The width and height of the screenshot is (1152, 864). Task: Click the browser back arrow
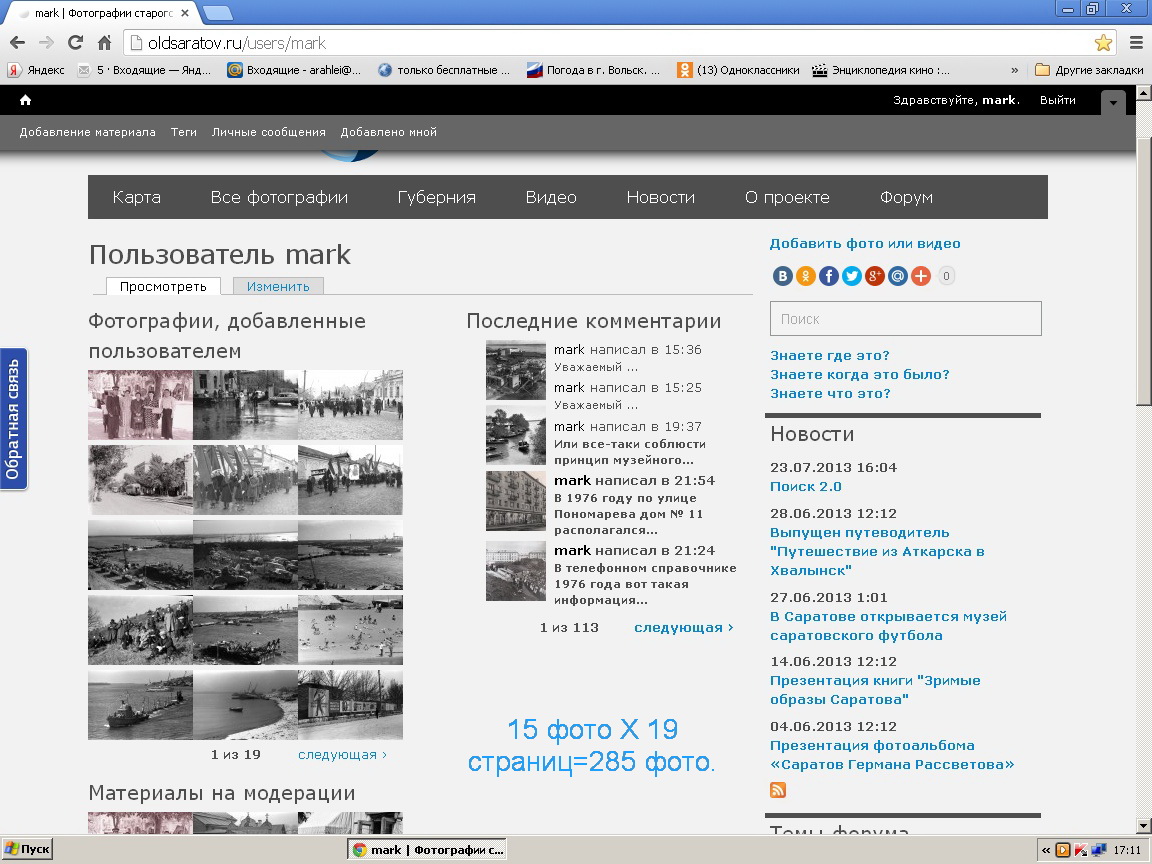[x=17, y=43]
